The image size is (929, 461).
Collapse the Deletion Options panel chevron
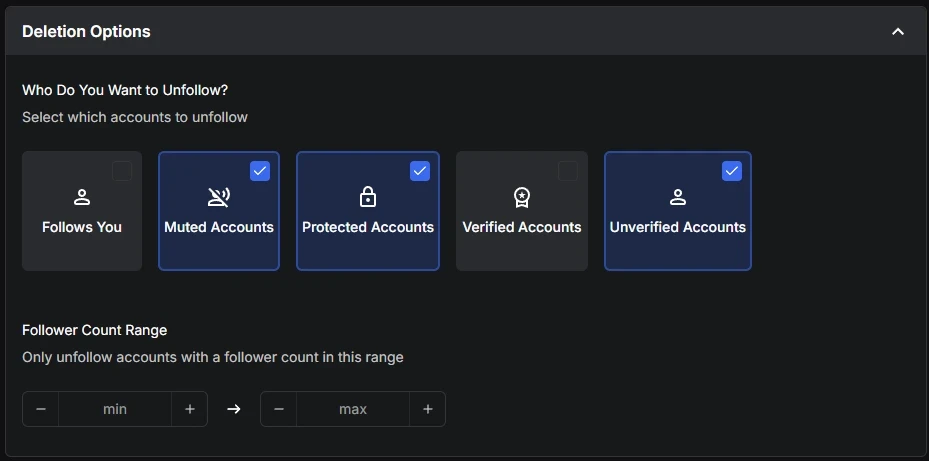pyautogui.click(x=898, y=31)
